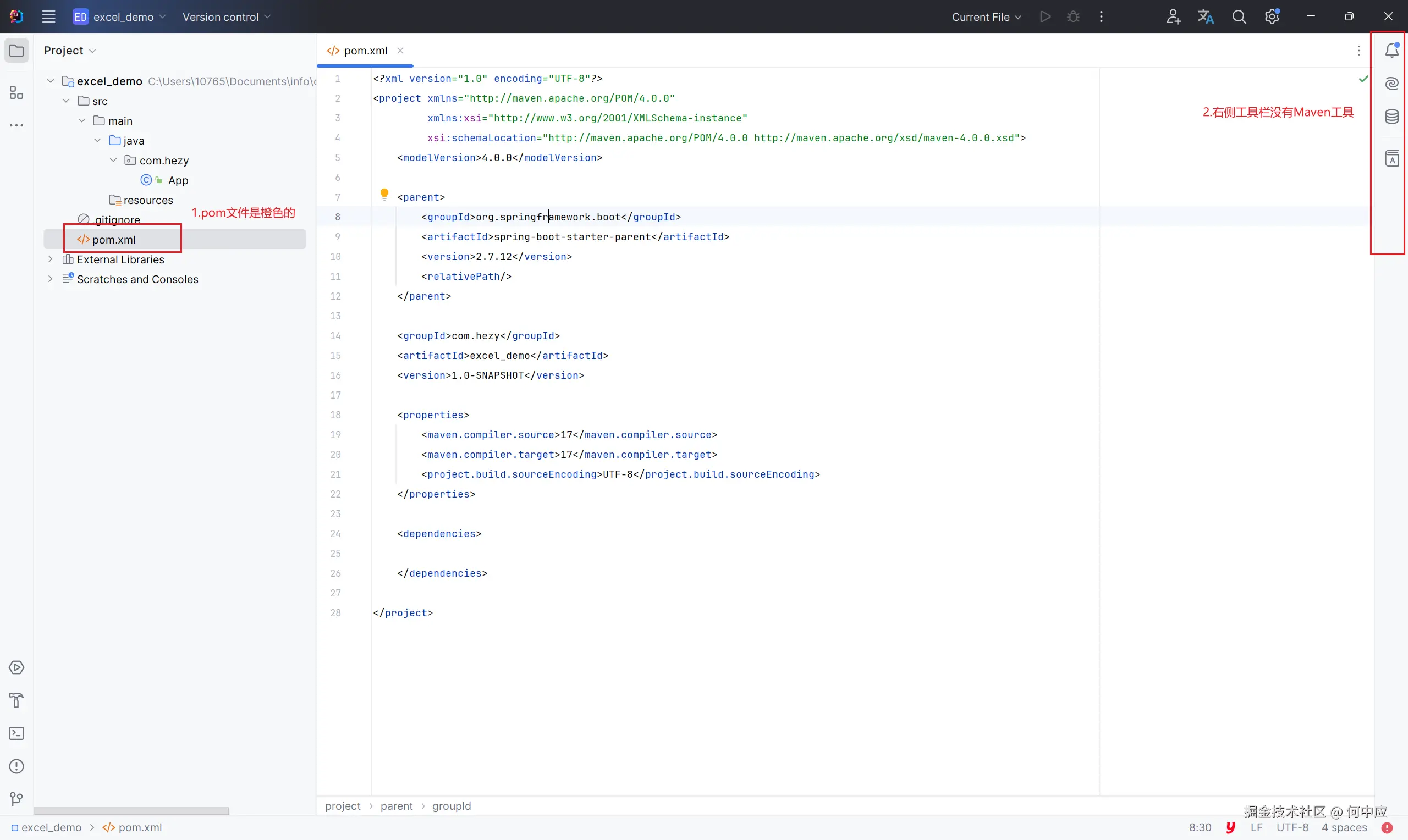Open the Git tool window icon
Viewport: 1408px width, 840px height.
[x=16, y=799]
